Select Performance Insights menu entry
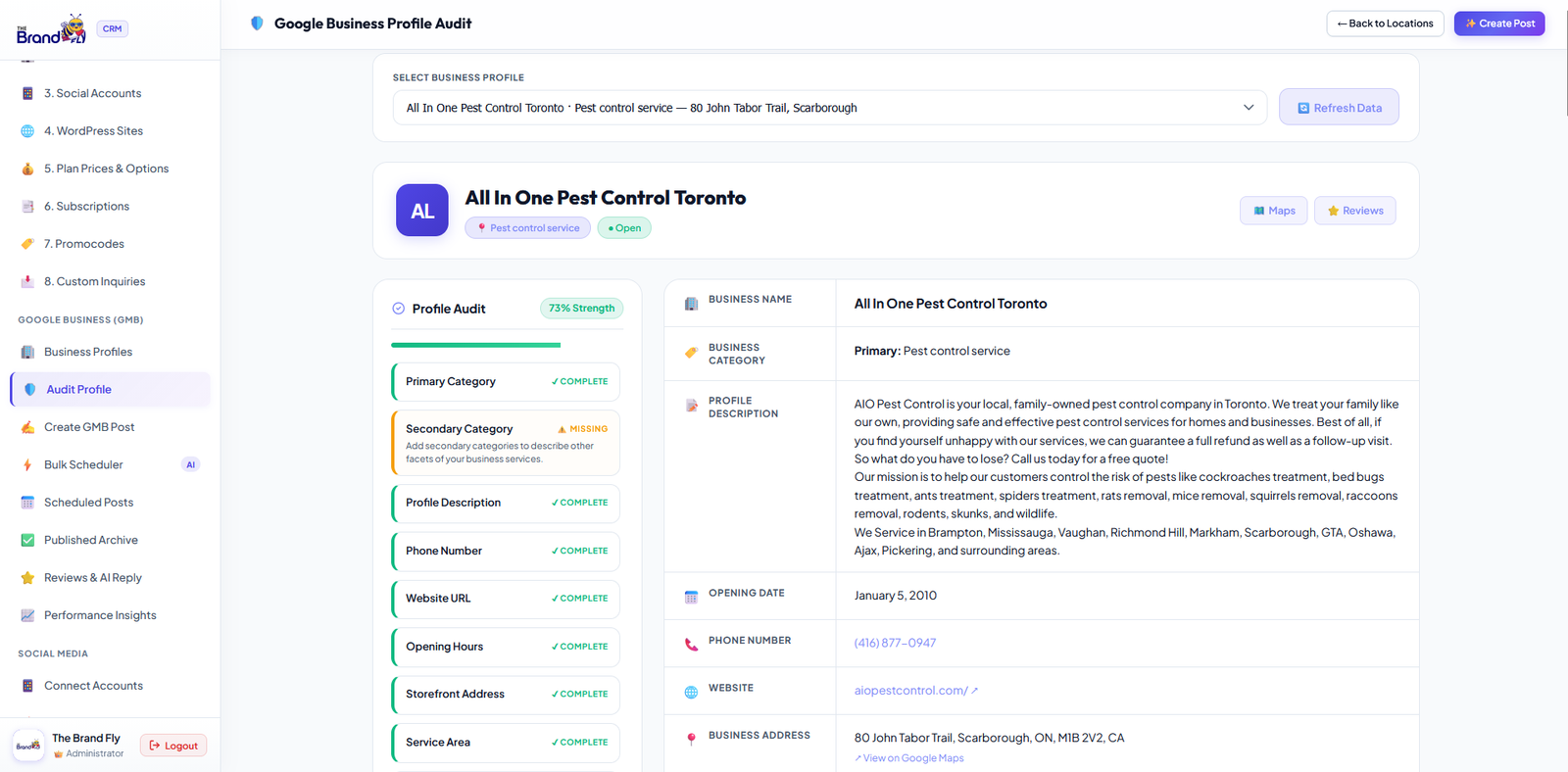The image size is (1568, 772). tap(111, 615)
